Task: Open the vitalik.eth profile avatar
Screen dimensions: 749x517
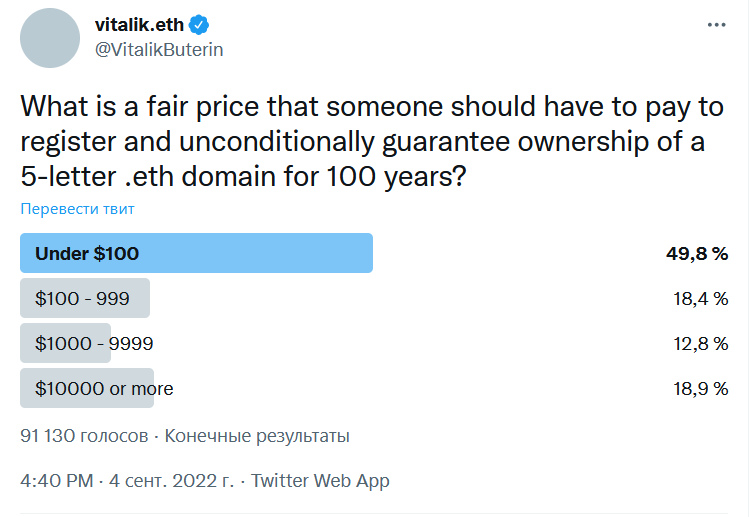Action: point(50,38)
